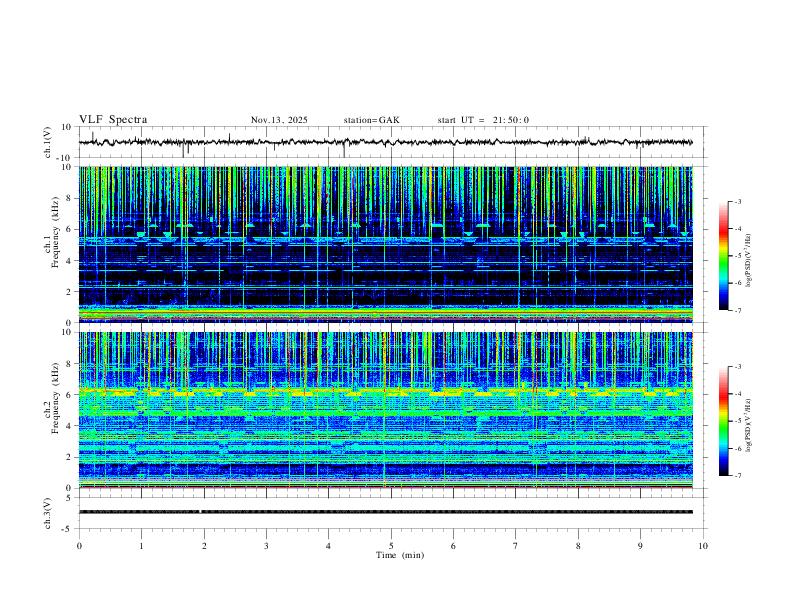Click the "4" kHz tick on the ch.1 spectrogram

click(70, 261)
